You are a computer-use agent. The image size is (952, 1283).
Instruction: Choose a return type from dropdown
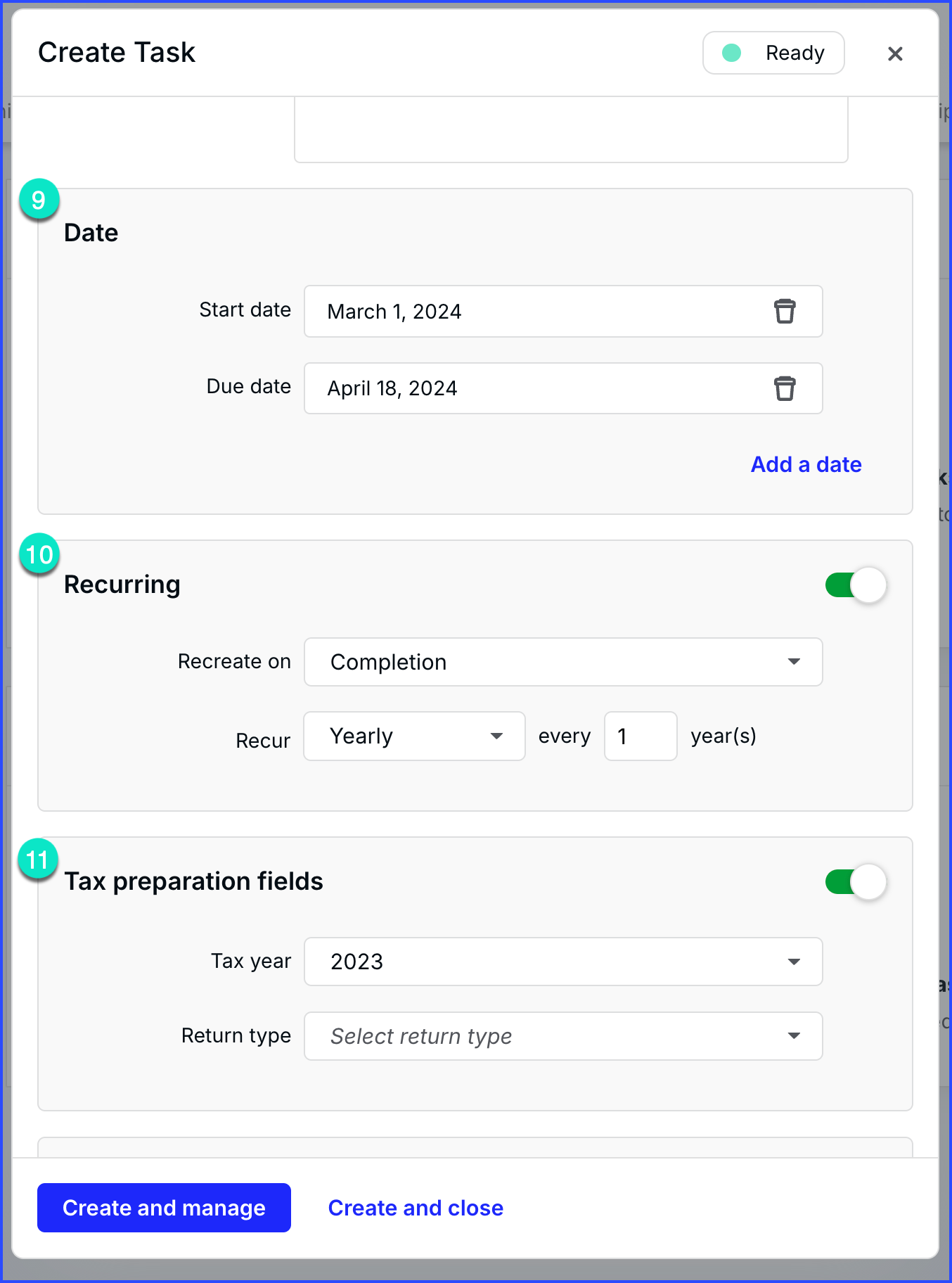tap(562, 1036)
